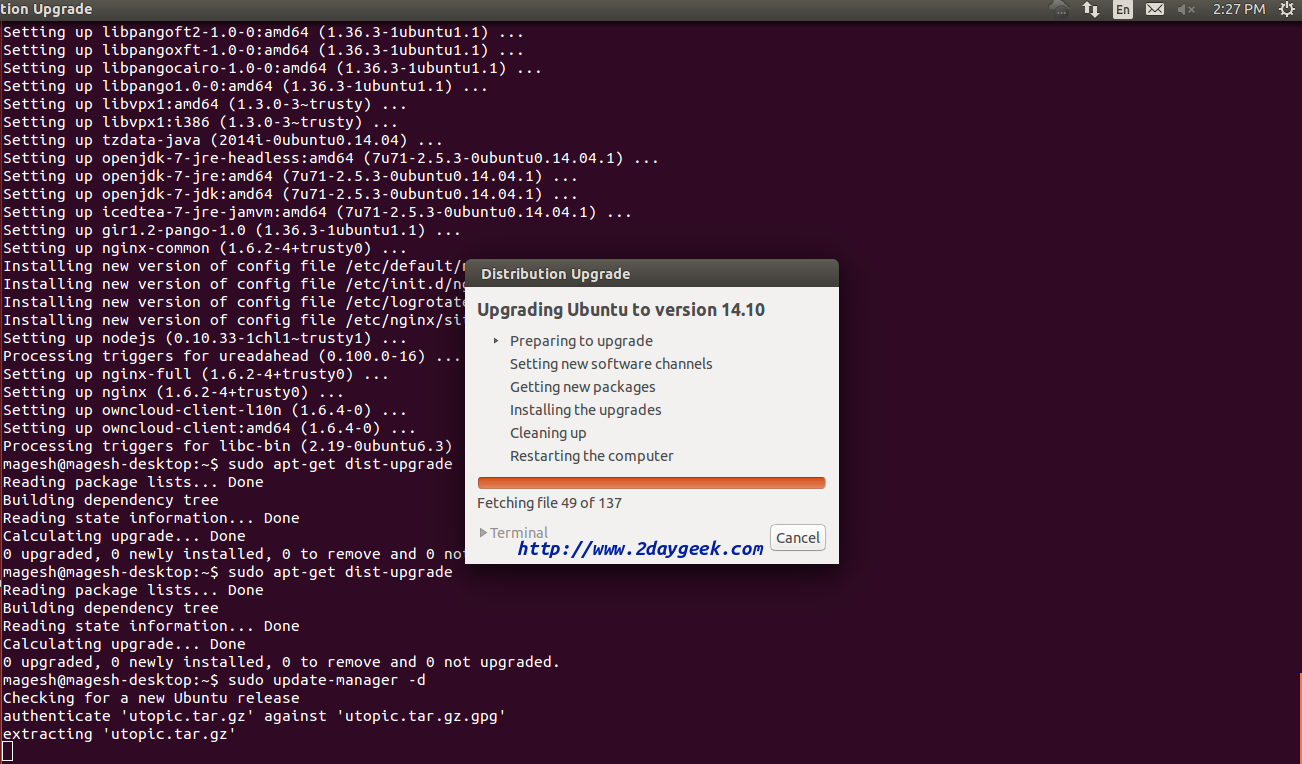The image size is (1302, 764).
Task: Open the mail envelope messaging indicator
Action: pos(1154,9)
